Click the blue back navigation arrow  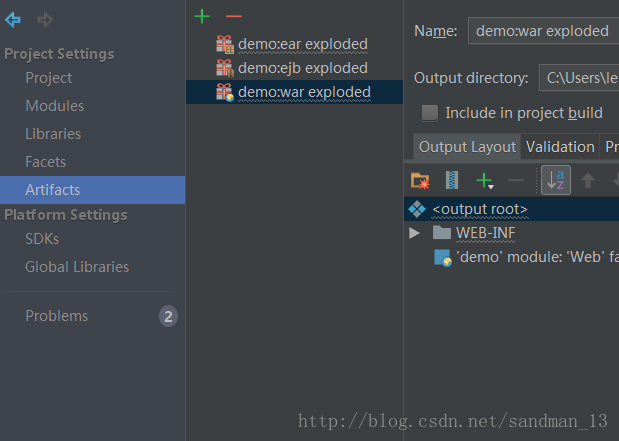click(x=13, y=19)
